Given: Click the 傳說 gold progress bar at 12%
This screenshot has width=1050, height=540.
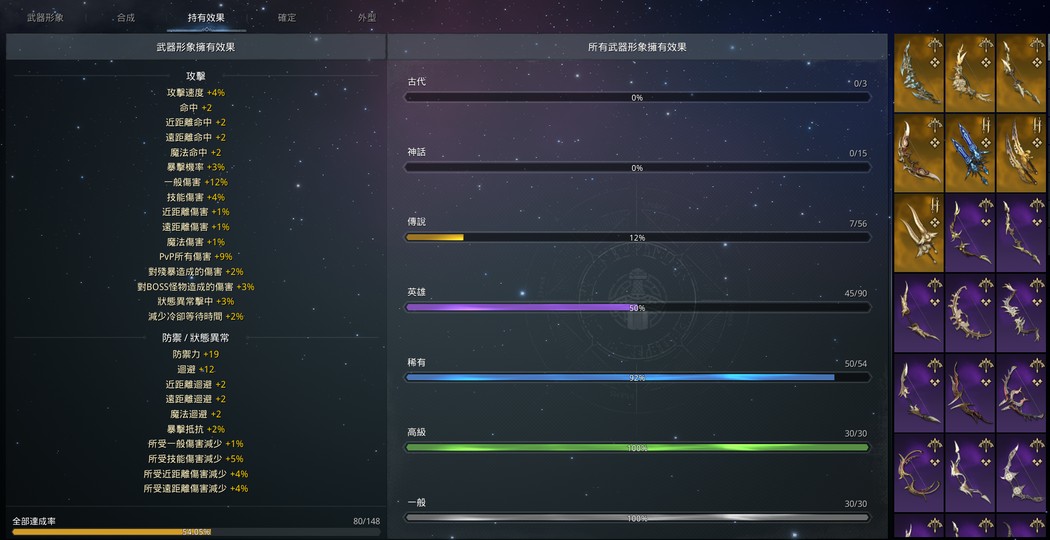Looking at the screenshot, I should pos(637,237).
